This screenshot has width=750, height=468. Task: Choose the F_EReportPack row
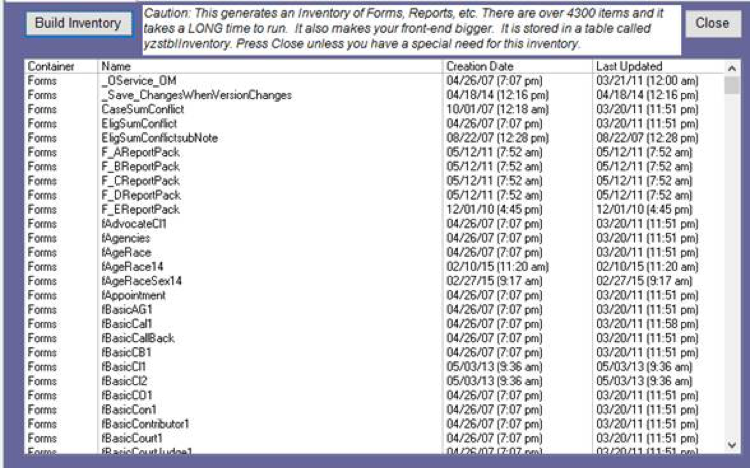click(140, 209)
